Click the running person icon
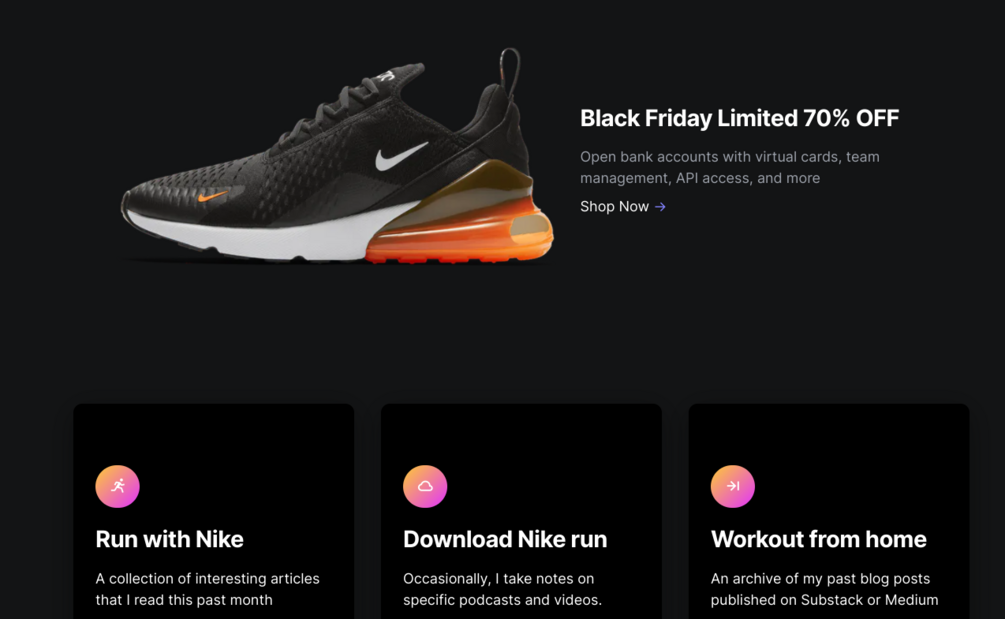Viewport: 1005px width, 619px height. click(118, 486)
